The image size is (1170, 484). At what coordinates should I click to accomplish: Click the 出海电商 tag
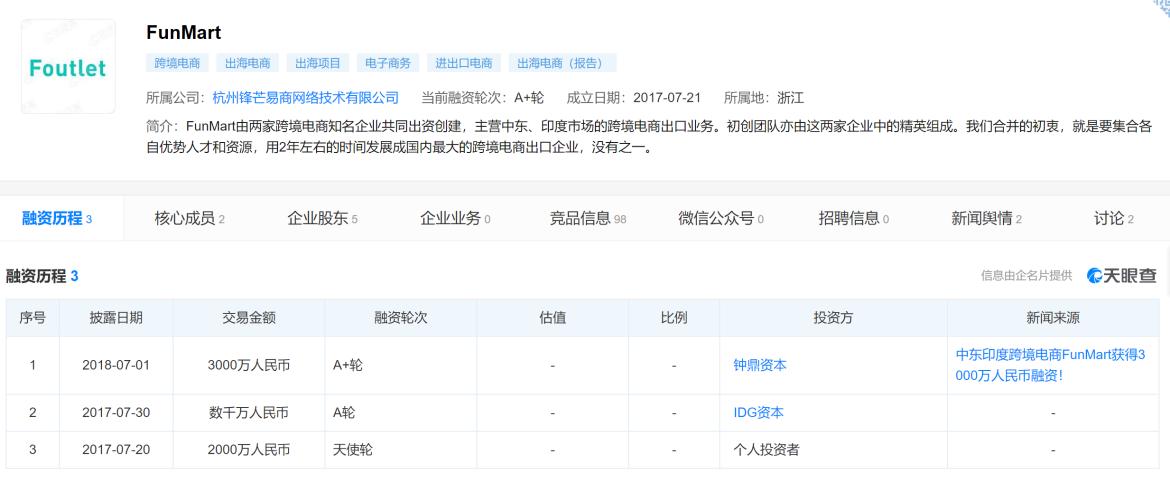pos(248,63)
